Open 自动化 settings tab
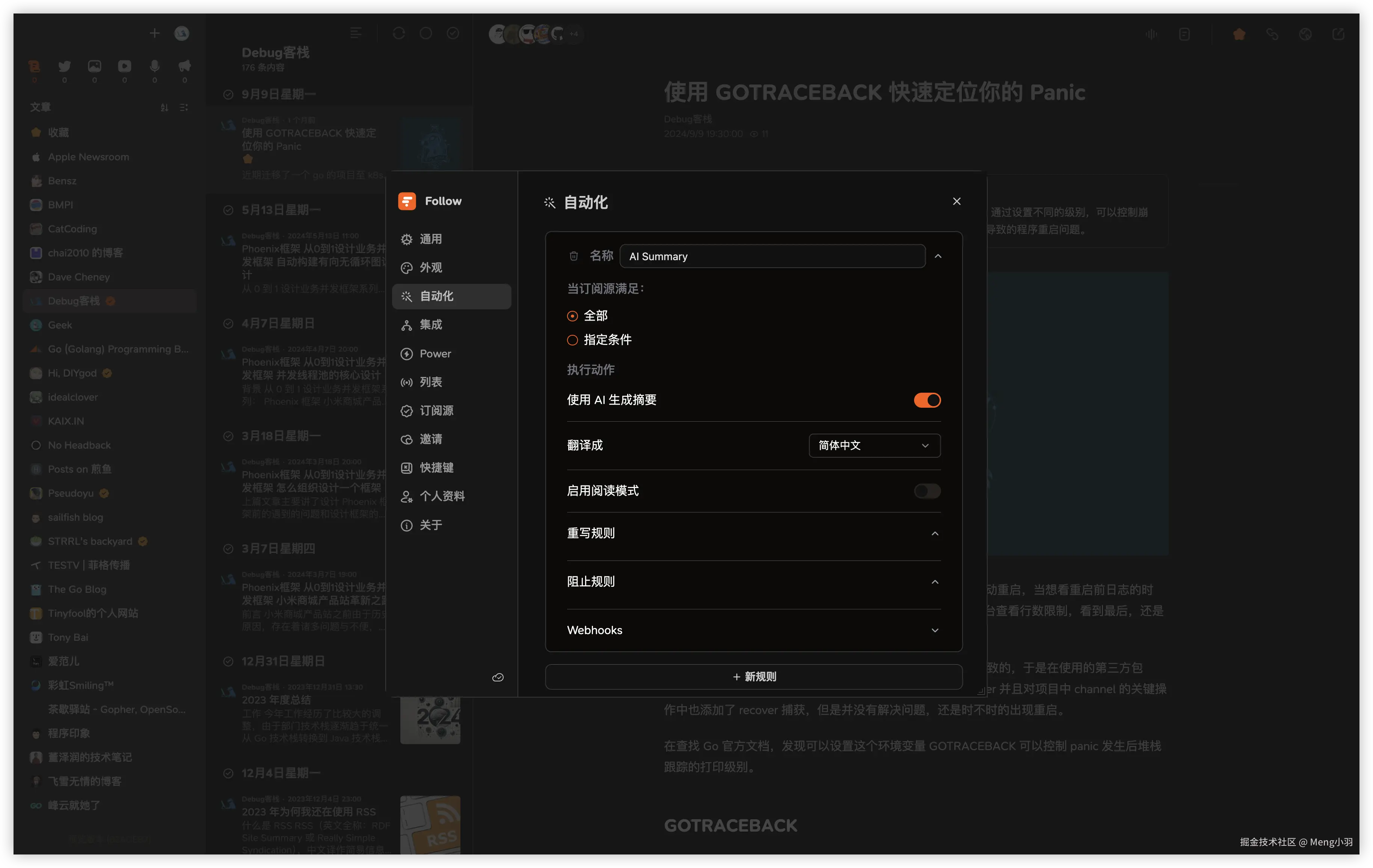 [451, 296]
